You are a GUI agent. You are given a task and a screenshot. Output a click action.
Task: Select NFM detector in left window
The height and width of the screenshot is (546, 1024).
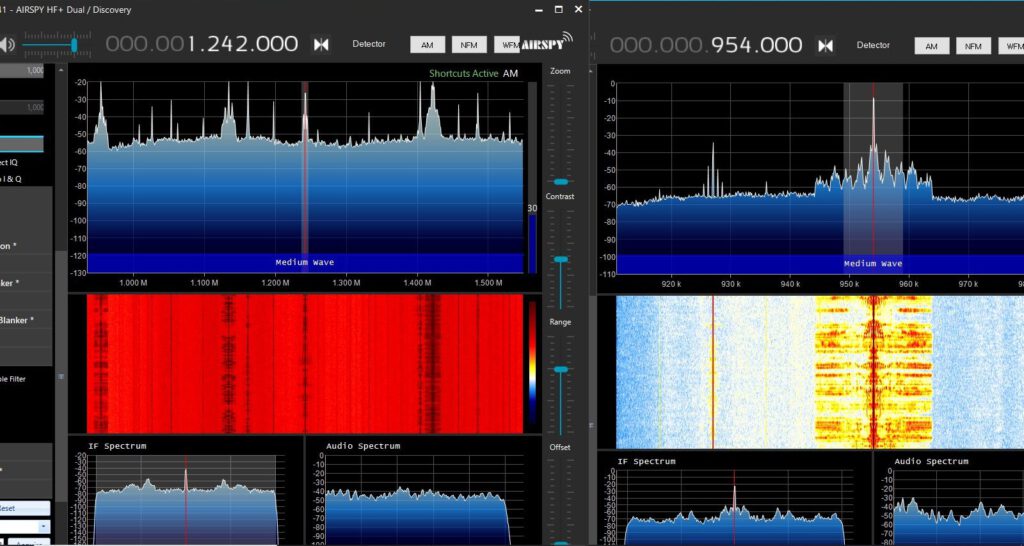pyautogui.click(x=468, y=45)
